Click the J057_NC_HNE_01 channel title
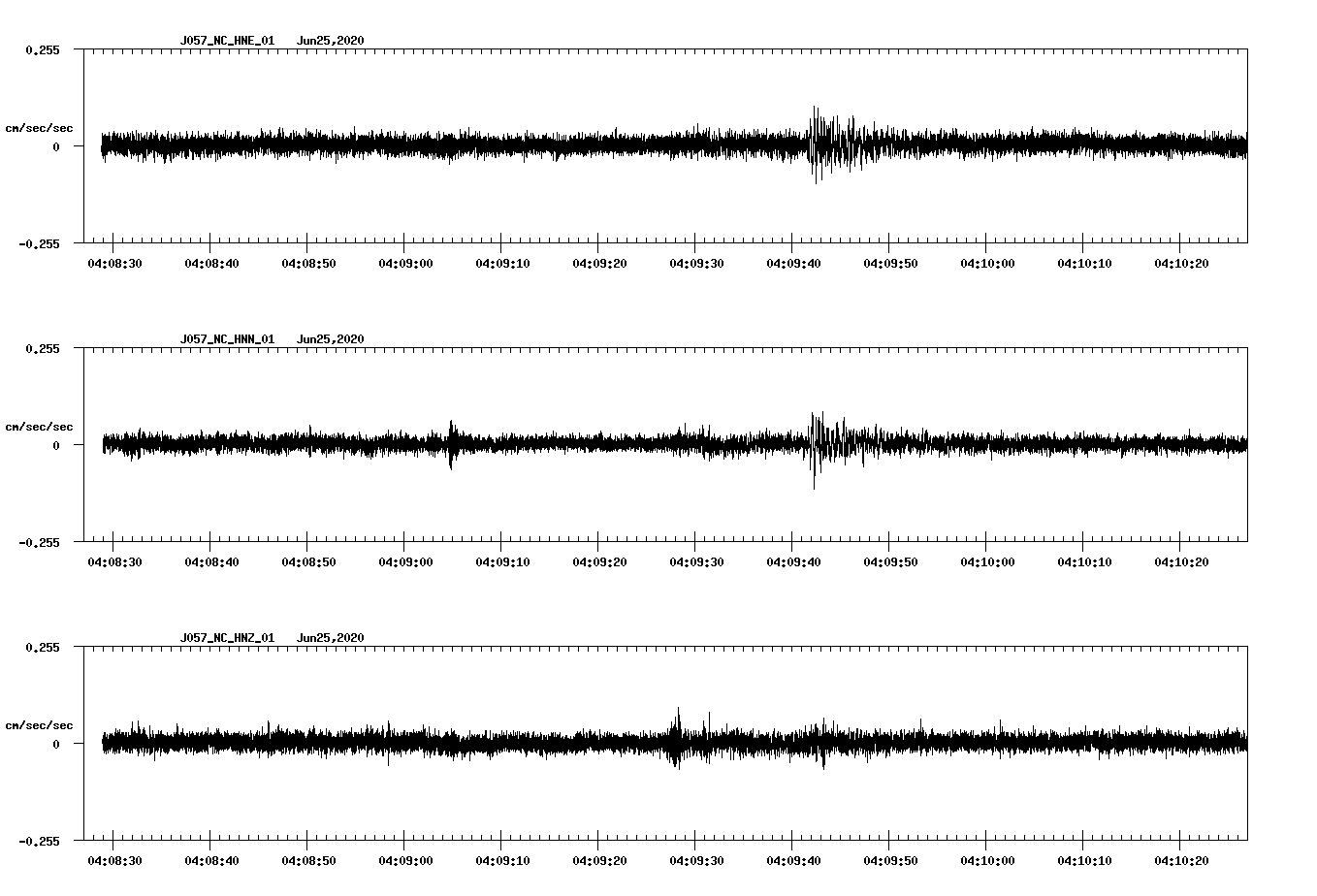Image resolution: width=1317 pixels, height=896 pixels. pos(227,41)
